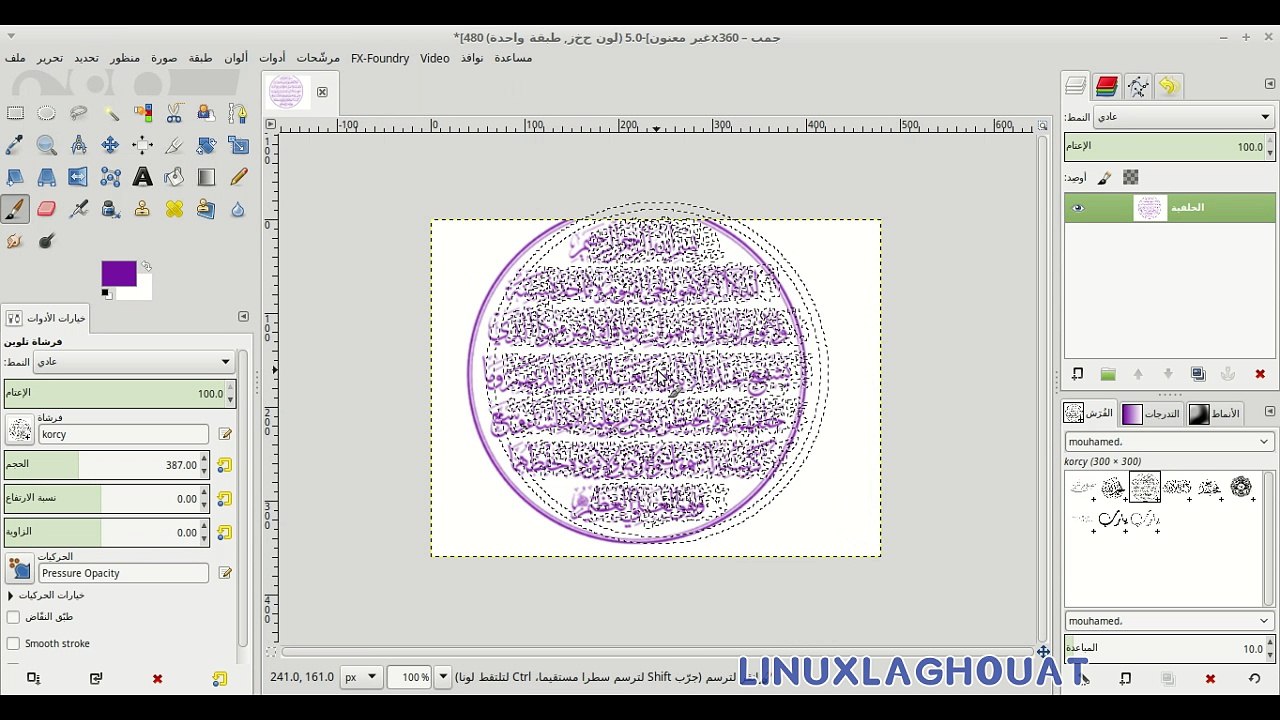This screenshot has height=720, width=1280.
Task: Choose the Paths pen tool
Action: pyautogui.click(x=238, y=113)
